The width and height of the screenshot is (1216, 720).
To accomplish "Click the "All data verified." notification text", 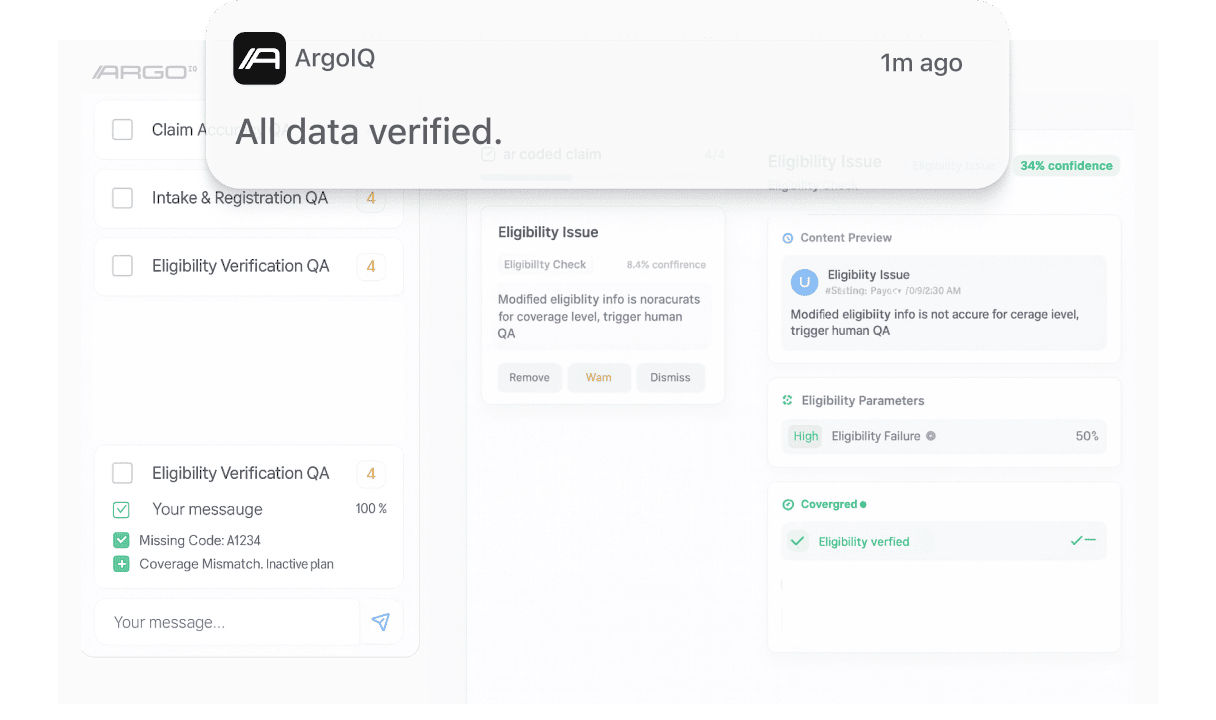I will 368,131.
